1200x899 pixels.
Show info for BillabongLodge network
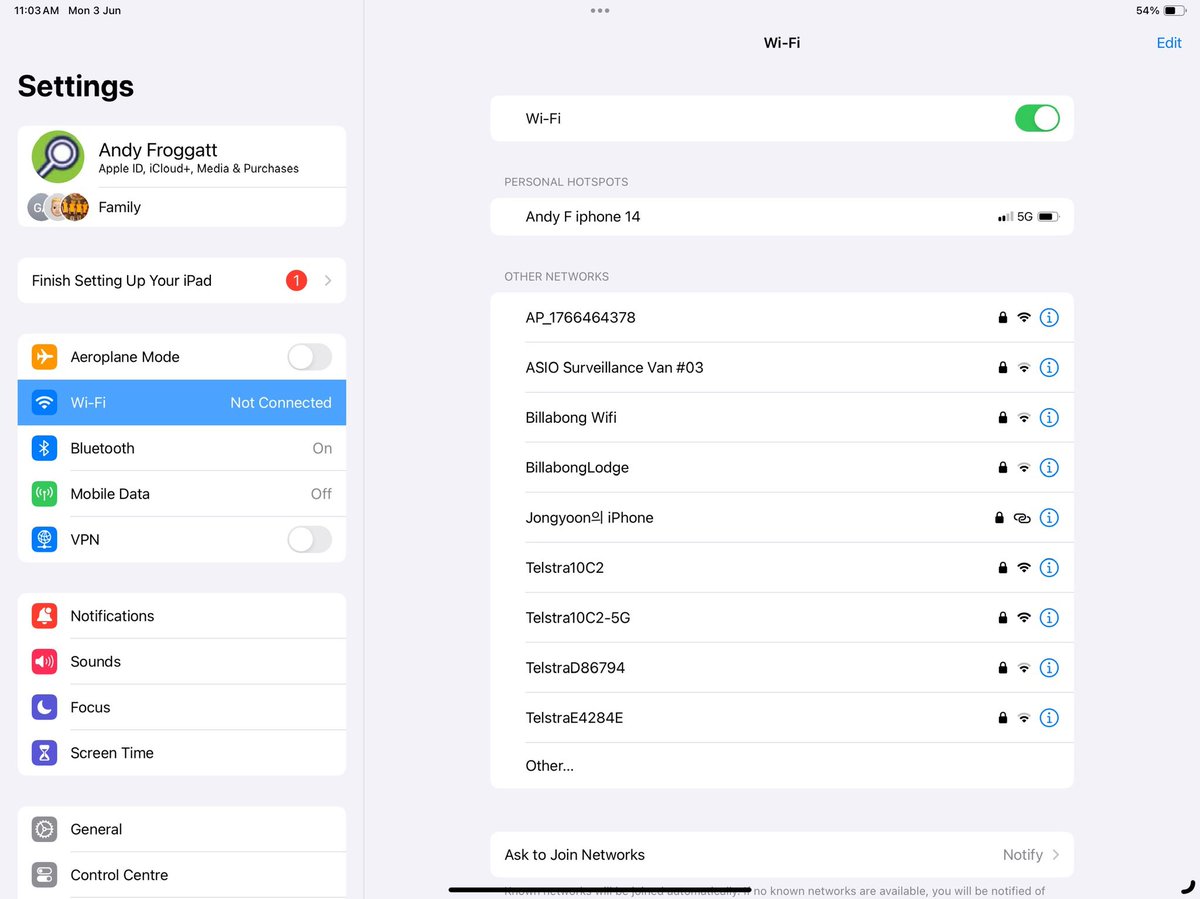[x=1049, y=467]
